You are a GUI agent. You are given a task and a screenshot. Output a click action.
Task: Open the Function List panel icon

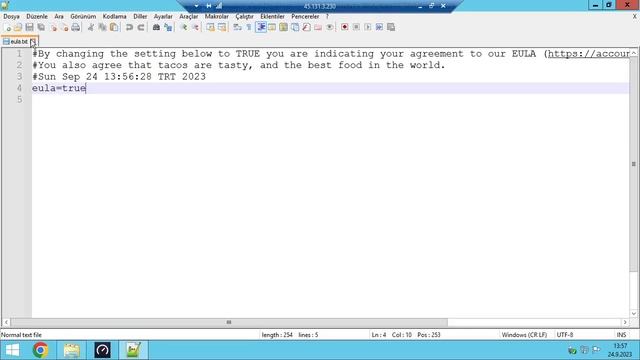pos(306,27)
